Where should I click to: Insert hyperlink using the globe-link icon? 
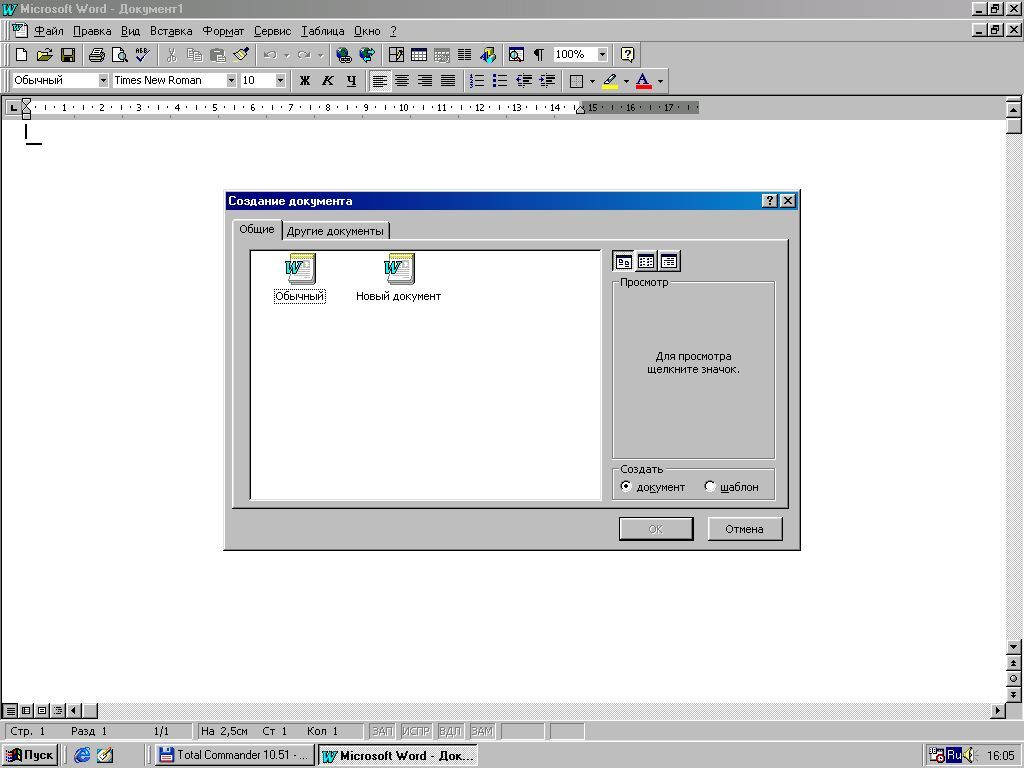pos(344,55)
